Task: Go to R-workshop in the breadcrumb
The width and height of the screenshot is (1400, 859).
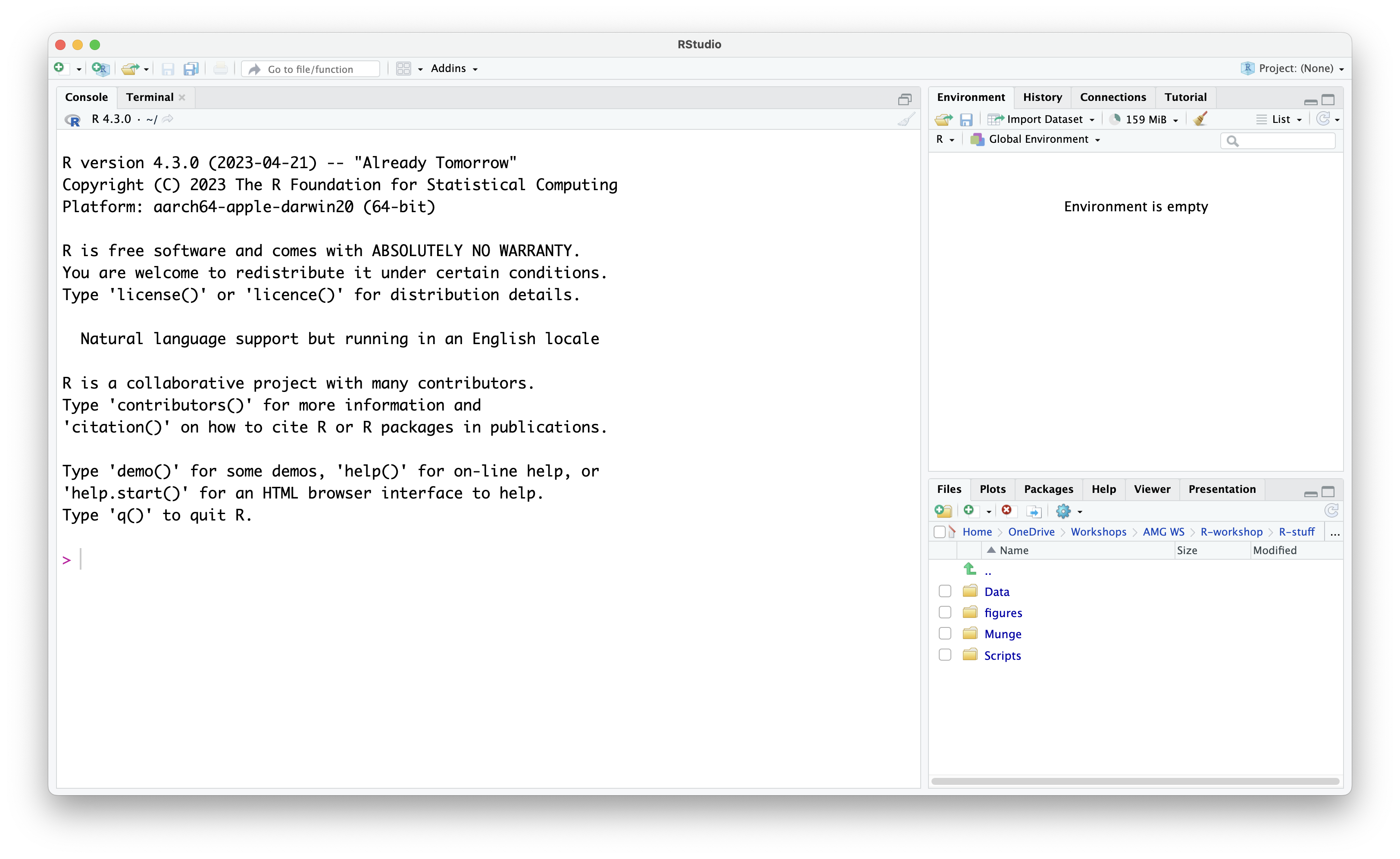Action: (x=1231, y=532)
